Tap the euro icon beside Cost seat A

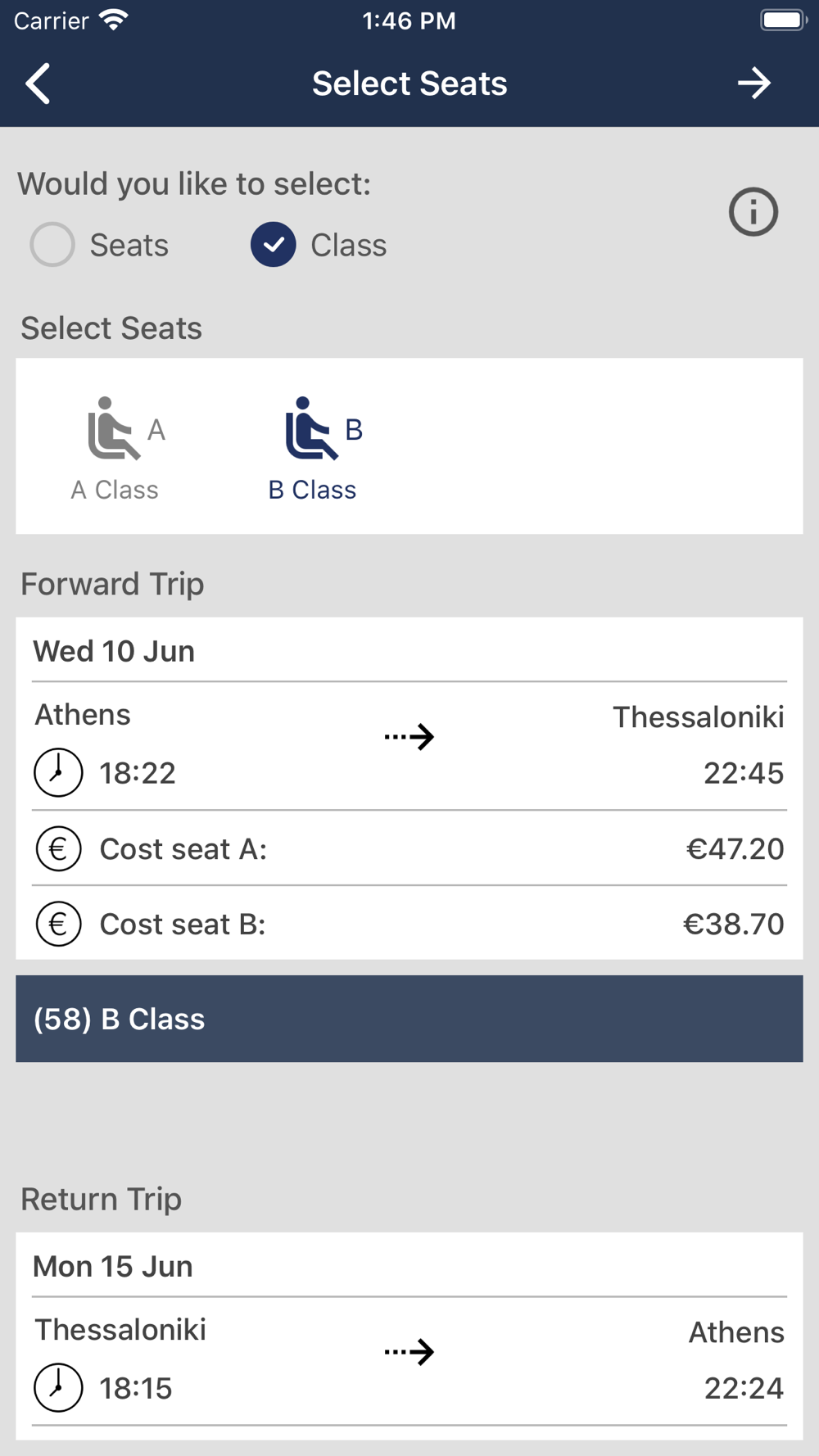click(58, 848)
